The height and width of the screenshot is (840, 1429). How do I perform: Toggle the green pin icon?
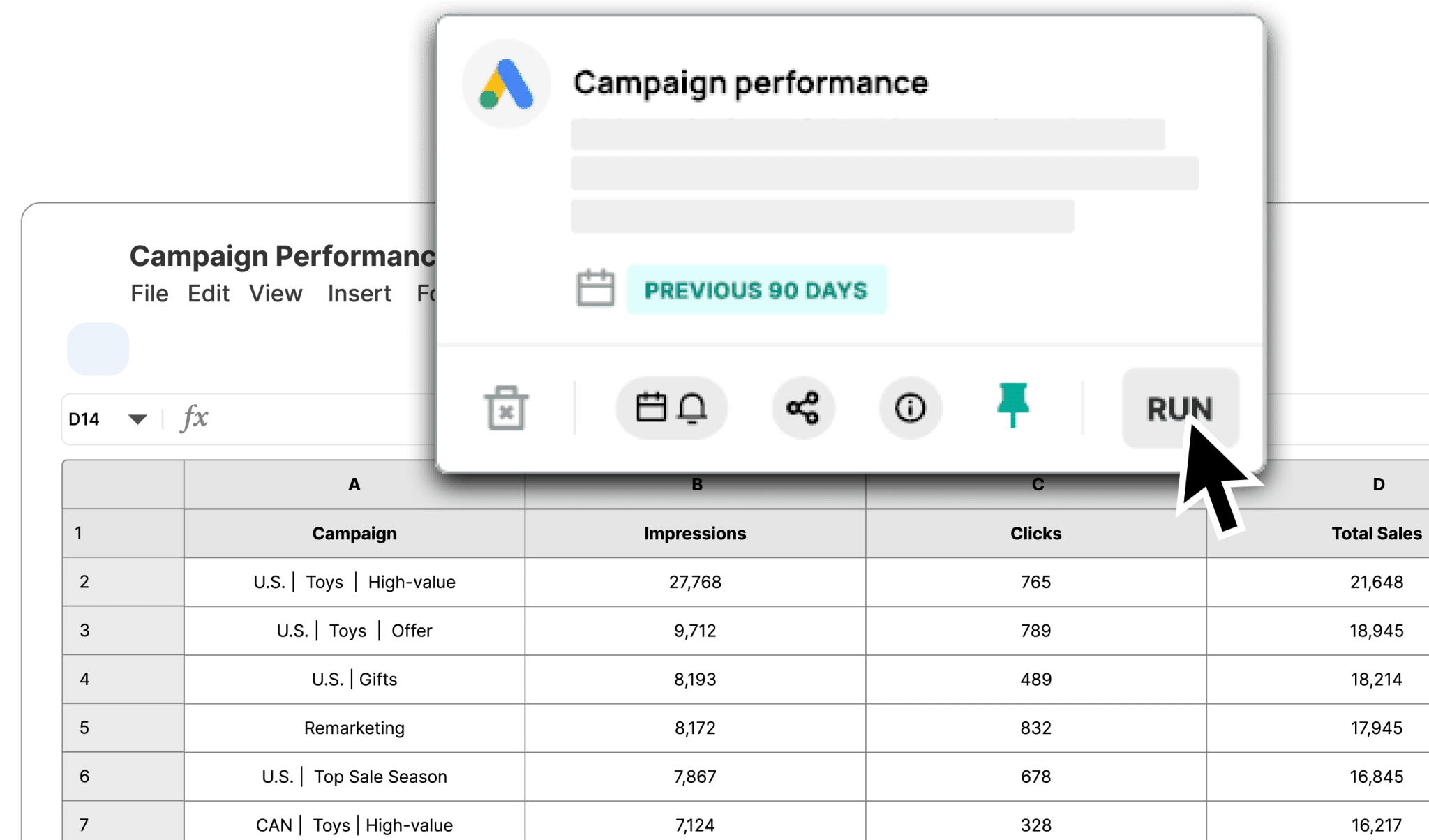[x=1013, y=405]
